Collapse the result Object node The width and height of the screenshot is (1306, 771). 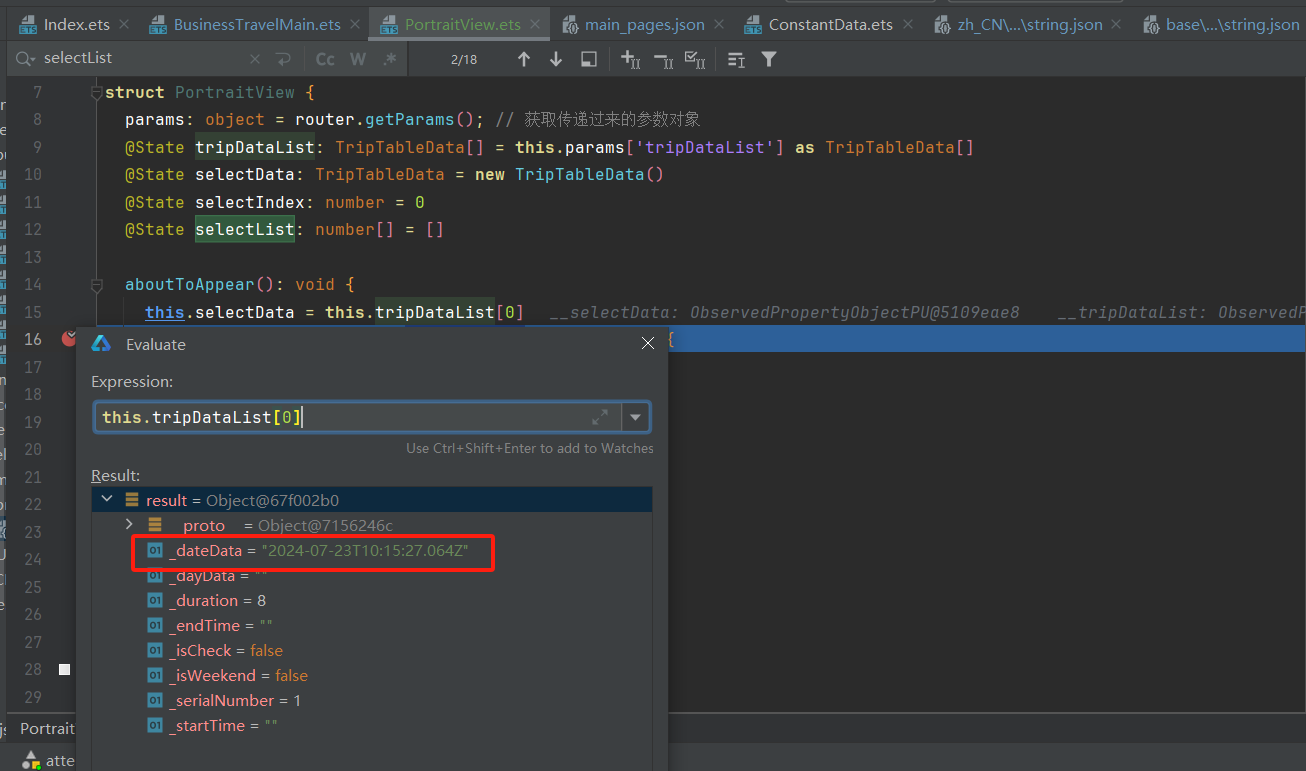pos(107,499)
